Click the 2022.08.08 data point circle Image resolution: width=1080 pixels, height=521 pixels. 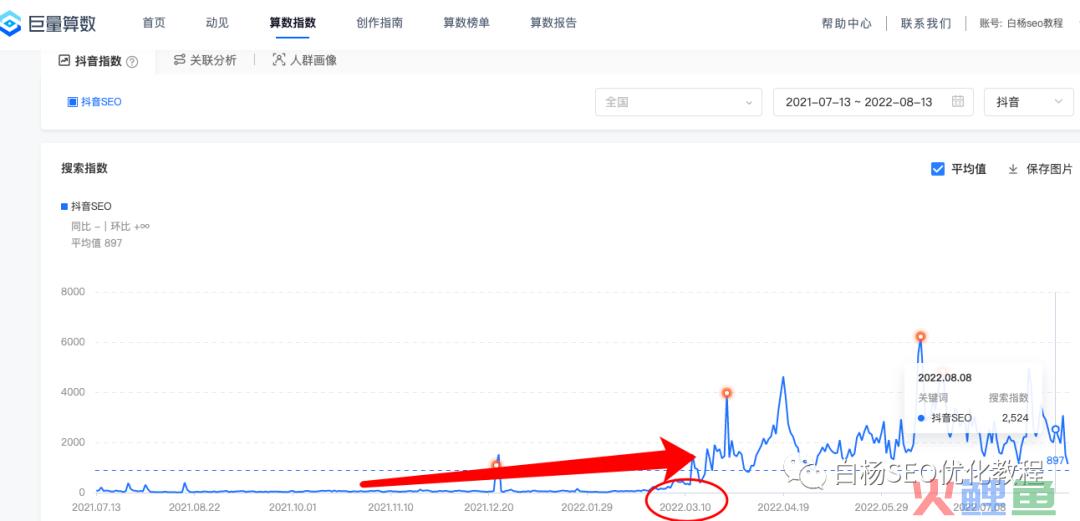[x=1056, y=430]
